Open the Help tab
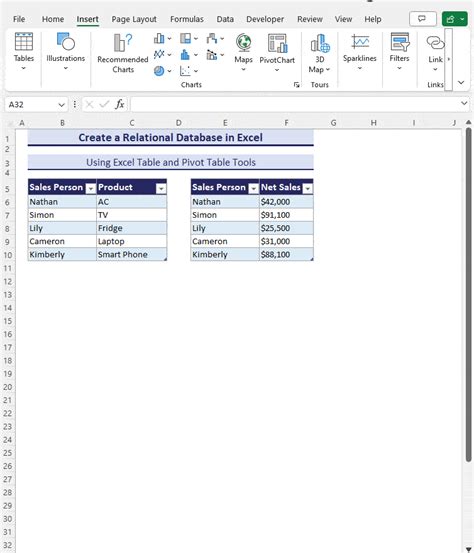The image size is (474, 553). tap(373, 19)
